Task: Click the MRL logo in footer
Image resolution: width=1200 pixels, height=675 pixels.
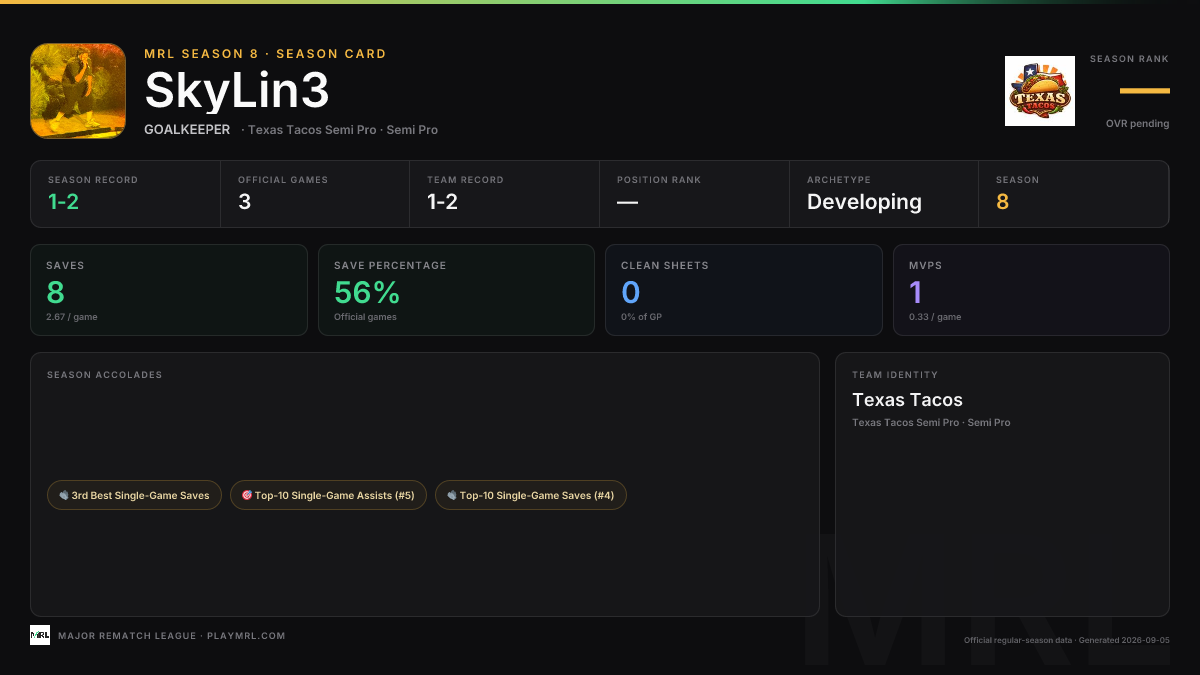Action: pos(40,635)
